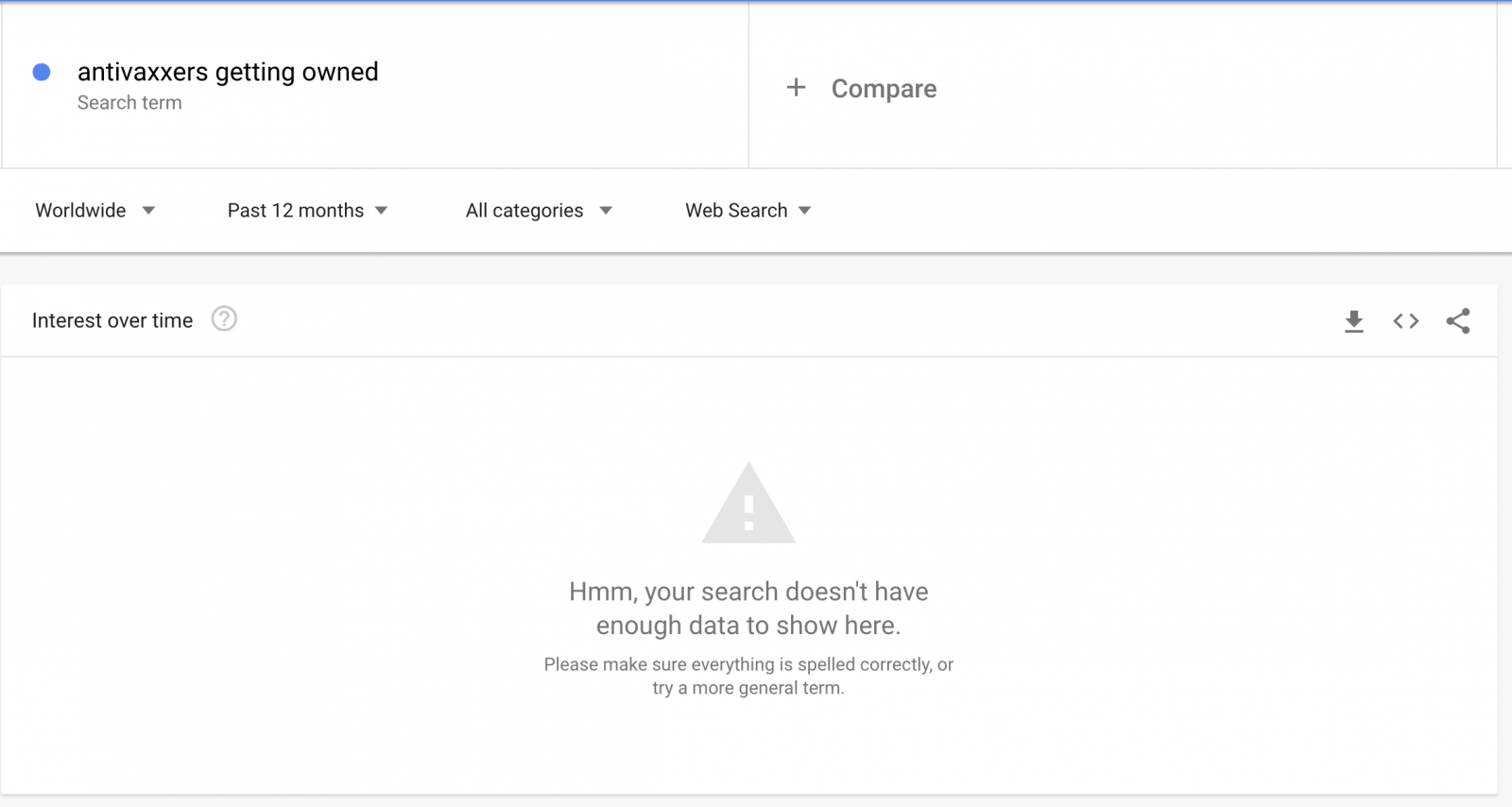Click the arrow beside Worldwide

148,211
